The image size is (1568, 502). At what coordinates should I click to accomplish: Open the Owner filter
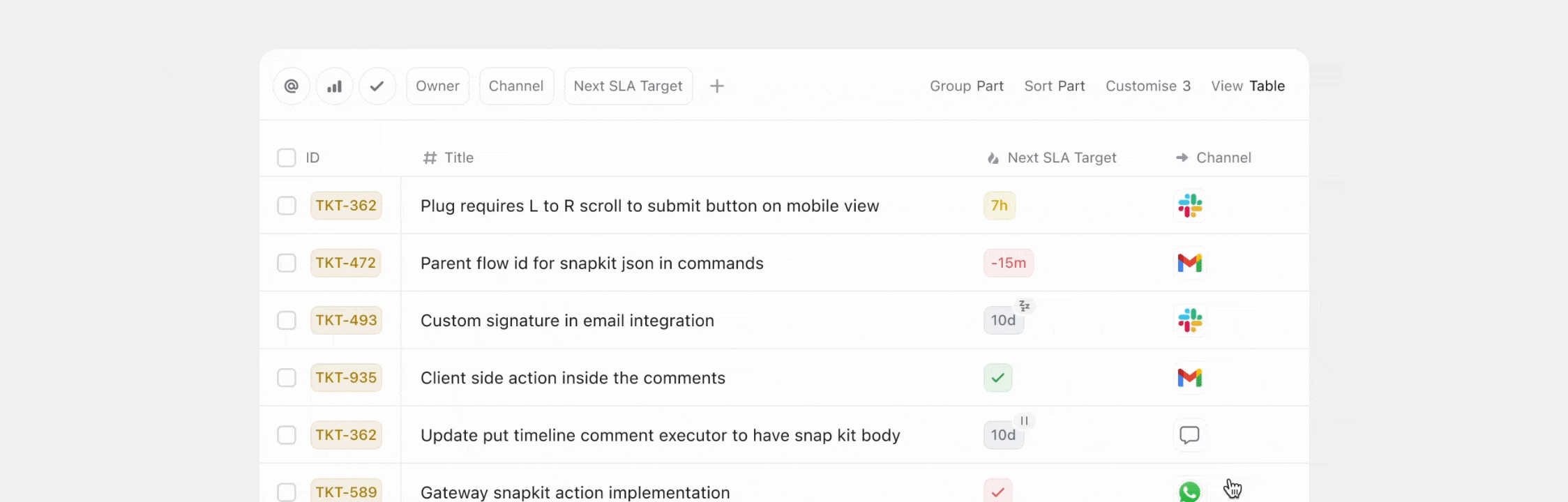pyautogui.click(x=437, y=86)
